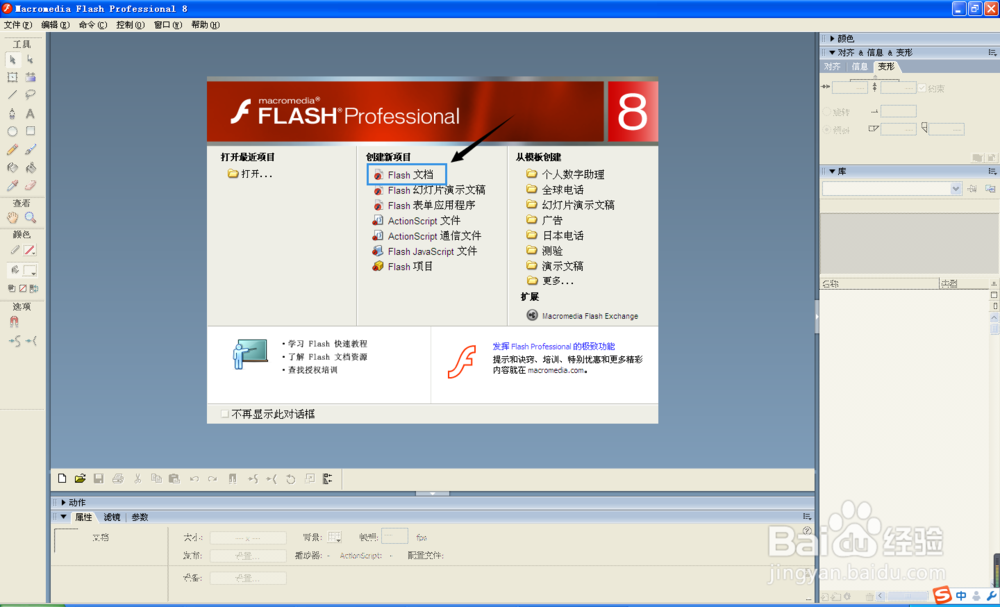Select the Eyedropper tool

13,186
